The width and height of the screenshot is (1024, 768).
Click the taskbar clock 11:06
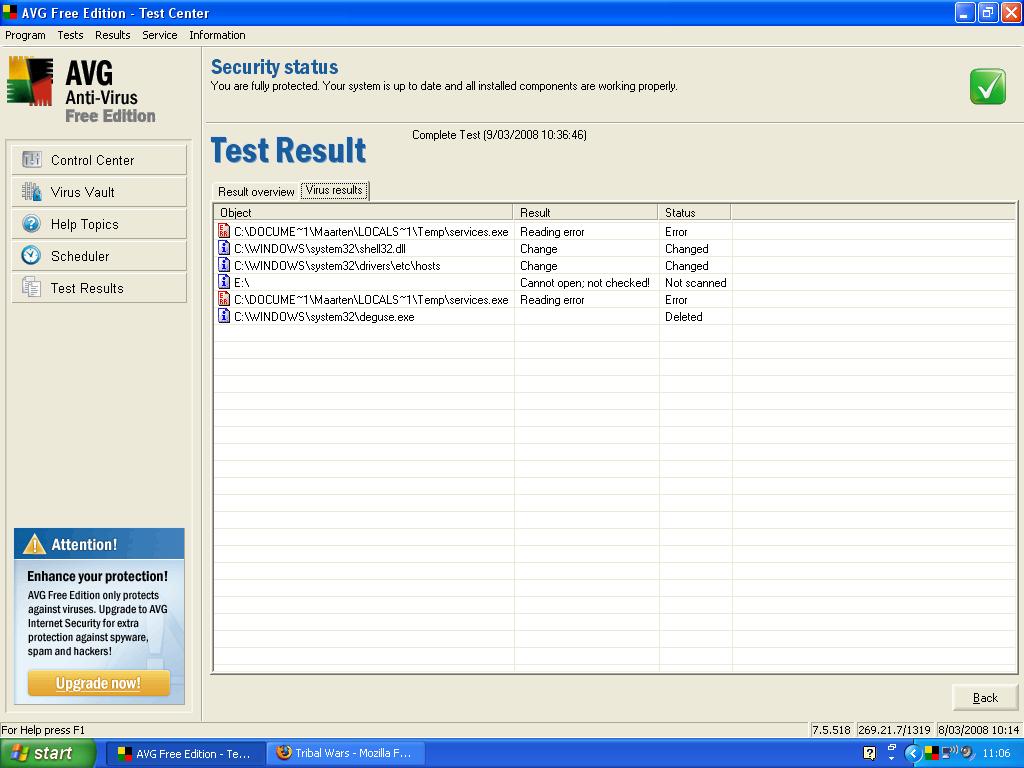click(x=996, y=753)
